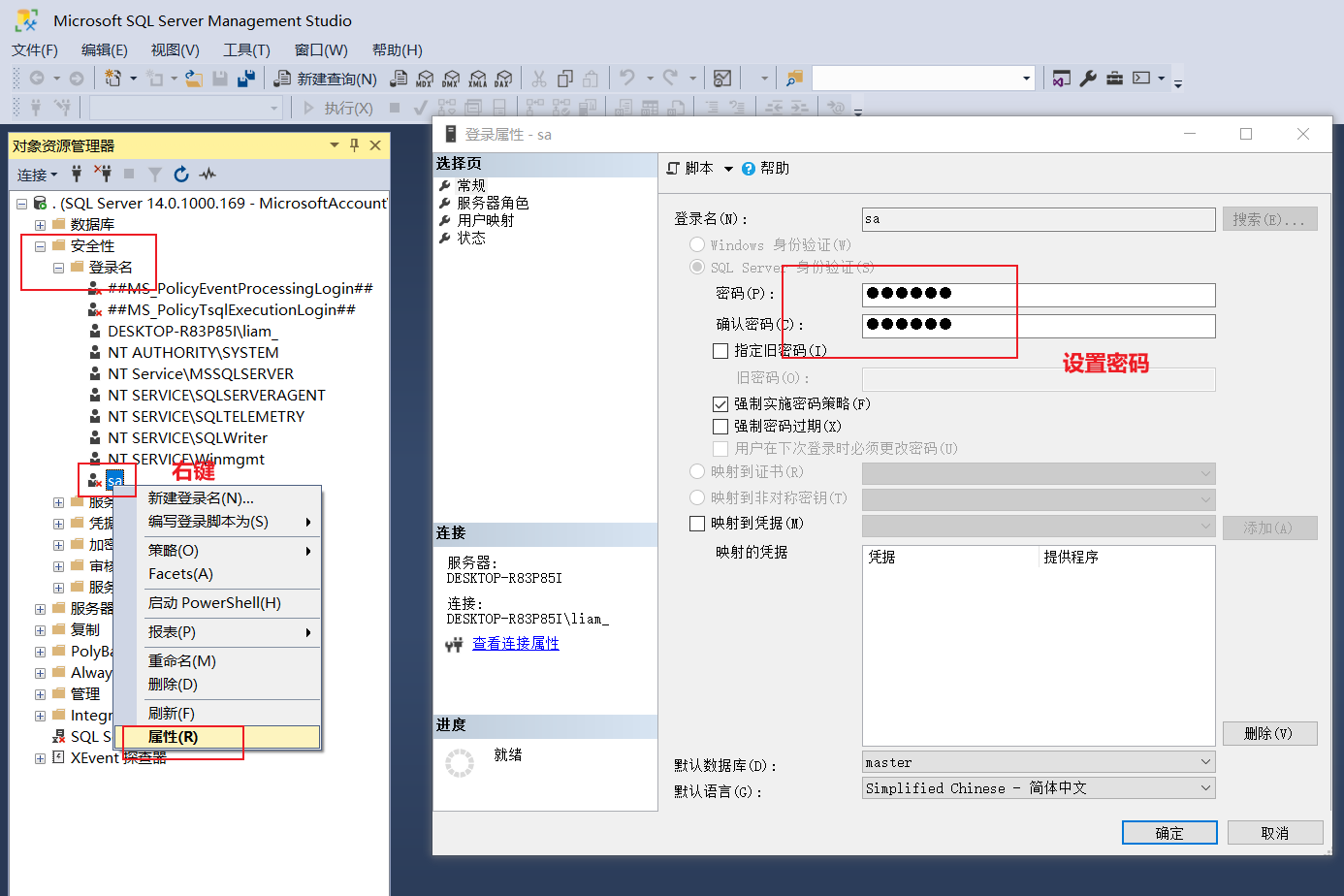Click the database engine query icon
Viewport: 1344px width, 896px height.
[399, 79]
